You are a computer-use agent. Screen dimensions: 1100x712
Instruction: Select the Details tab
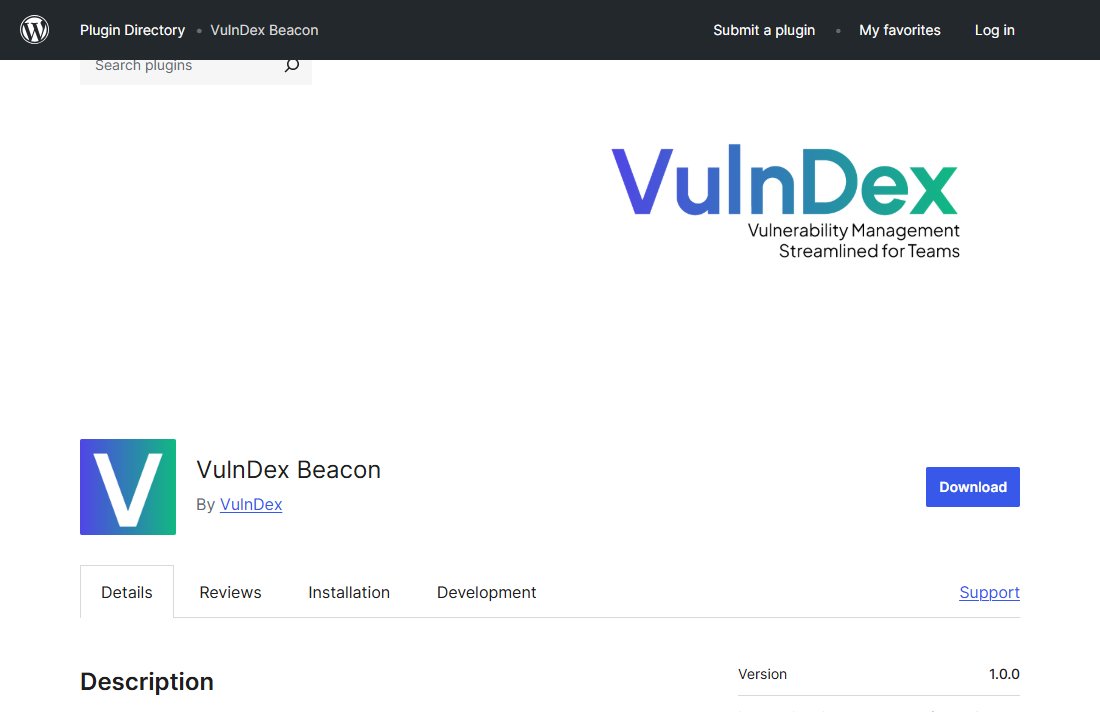(126, 592)
